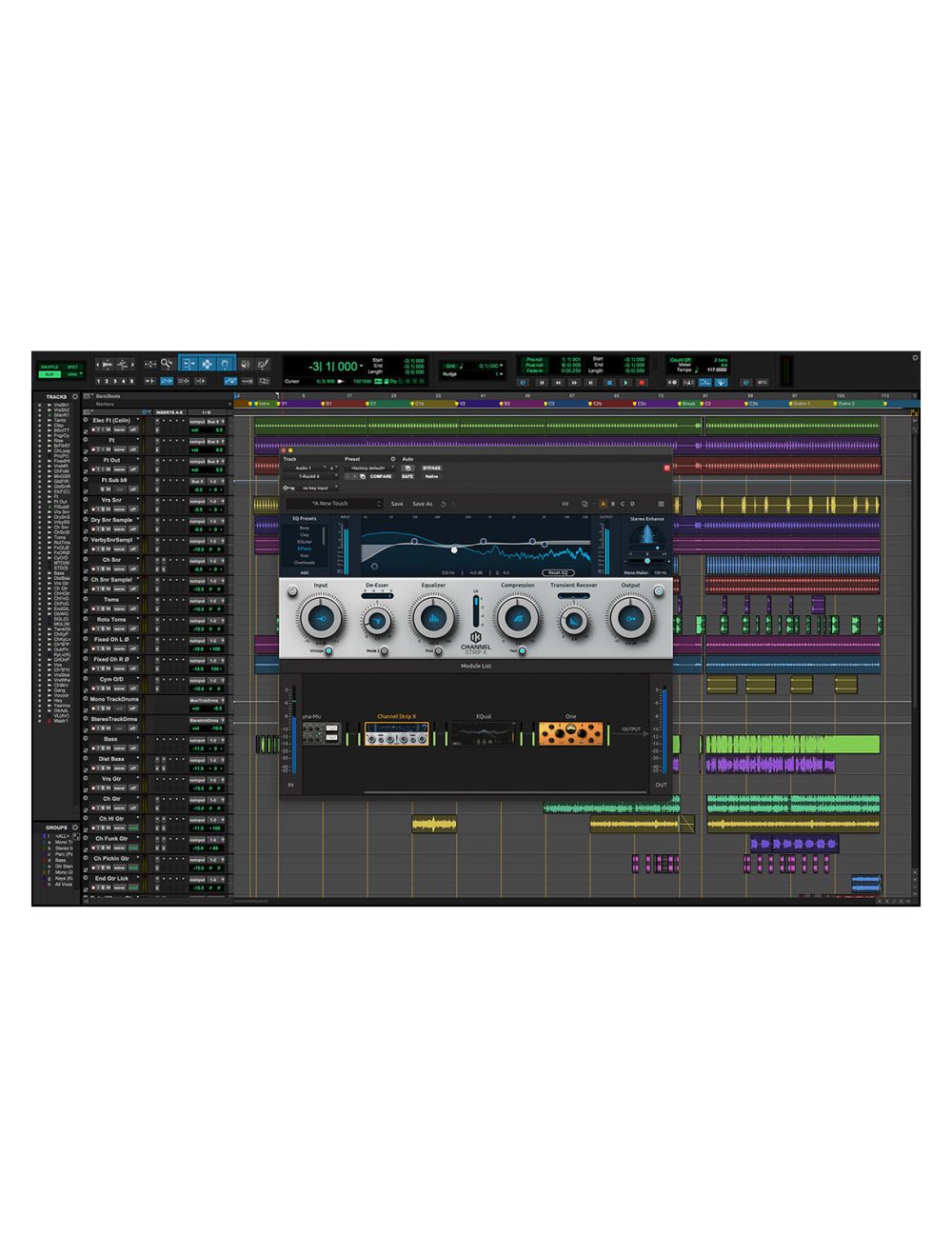Viewport: 952px width, 1257px height.
Task: Select the Pencil tool
Action: tap(264, 363)
